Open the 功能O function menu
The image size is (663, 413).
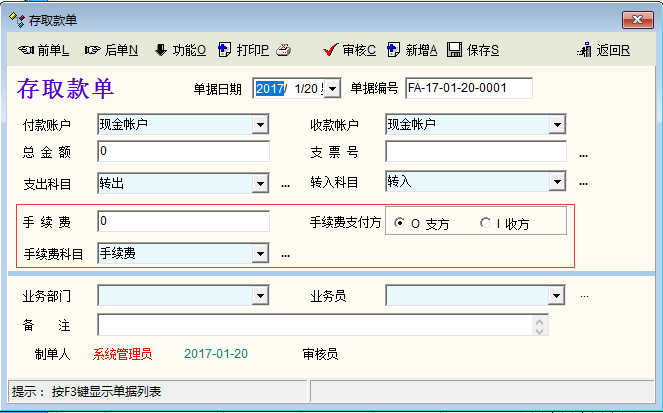[180, 50]
